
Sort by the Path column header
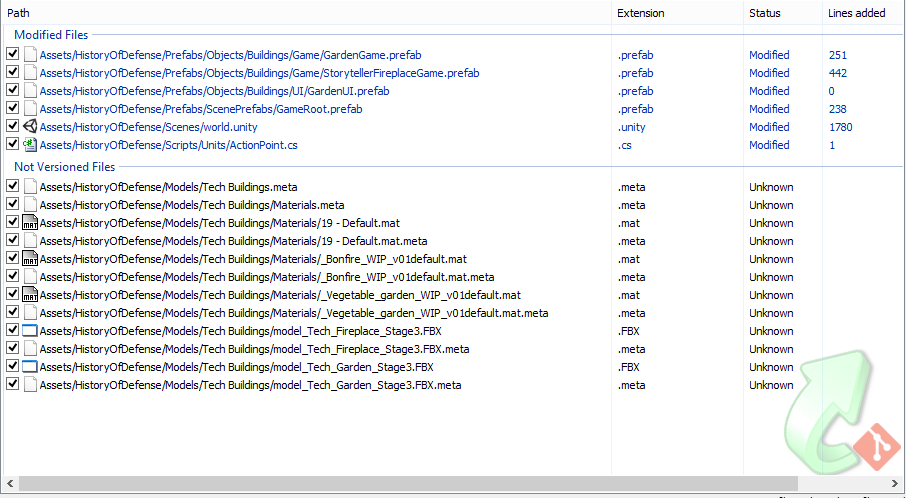pyautogui.click(x=300, y=13)
